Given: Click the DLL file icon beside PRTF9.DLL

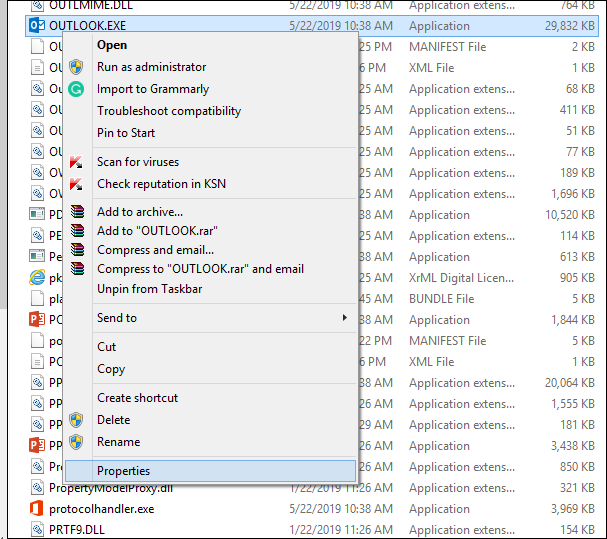Looking at the screenshot, I should pos(37,529).
